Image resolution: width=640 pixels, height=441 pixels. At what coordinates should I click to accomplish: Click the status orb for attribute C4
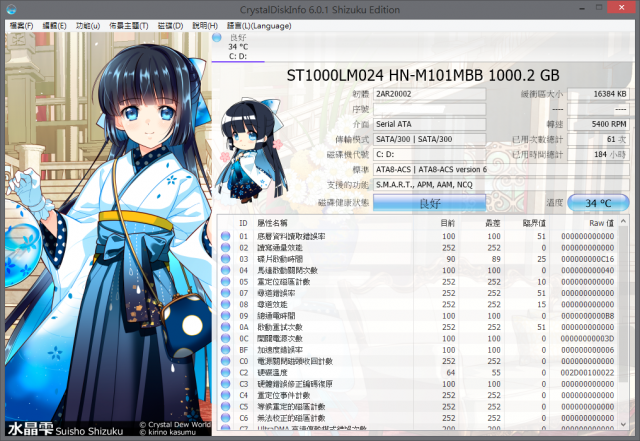coord(225,395)
